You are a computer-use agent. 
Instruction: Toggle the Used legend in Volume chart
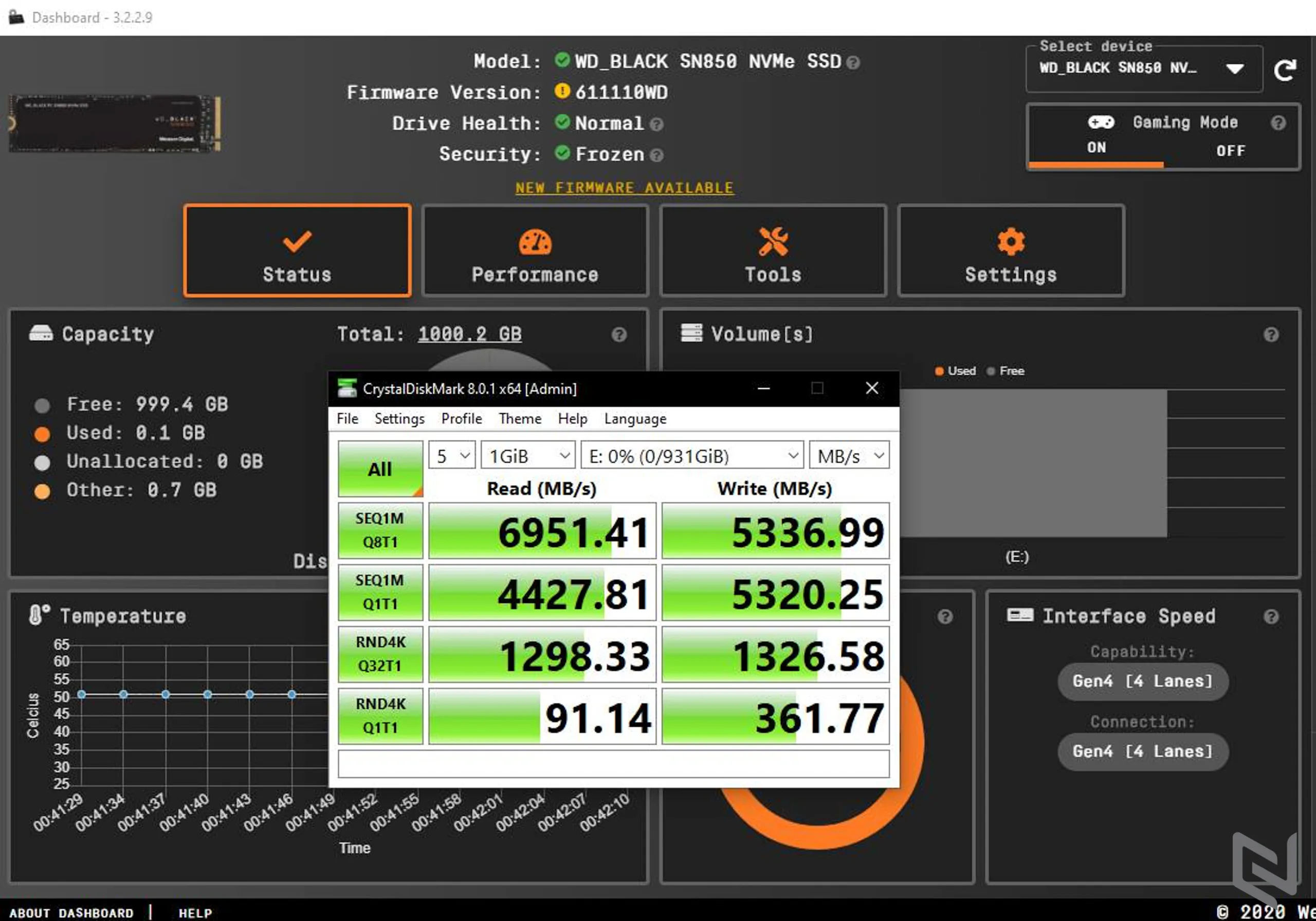(x=955, y=372)
